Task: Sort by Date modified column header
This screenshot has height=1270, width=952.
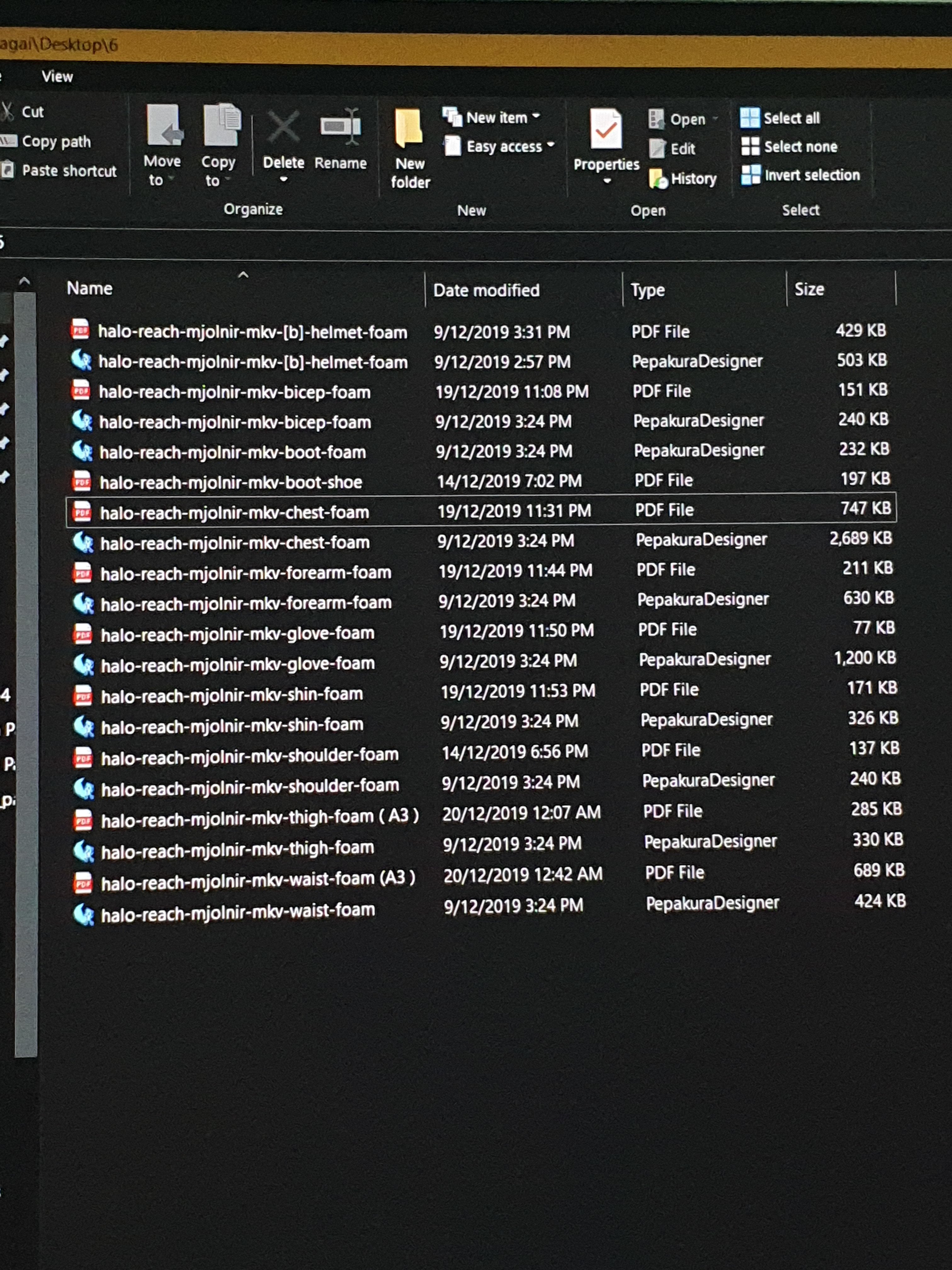Action: (x=486, y=290)
